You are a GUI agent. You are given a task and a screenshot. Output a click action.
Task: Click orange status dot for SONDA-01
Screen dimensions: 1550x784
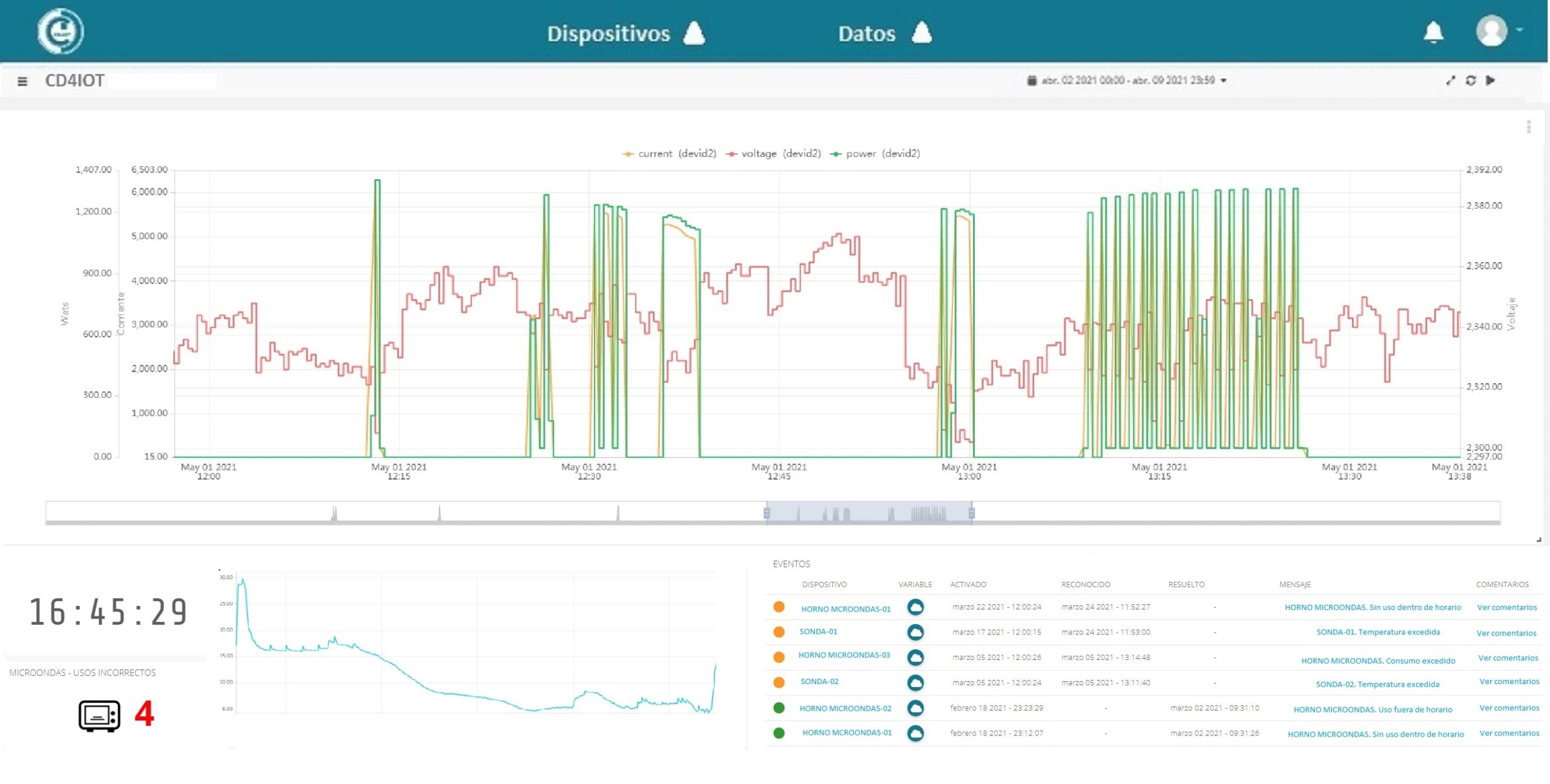coord(779,632)
